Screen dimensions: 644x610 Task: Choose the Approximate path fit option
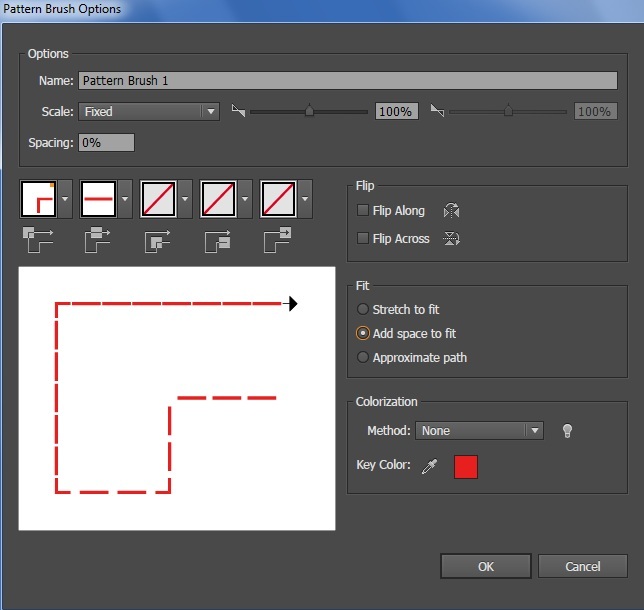(x=363, y=357)
